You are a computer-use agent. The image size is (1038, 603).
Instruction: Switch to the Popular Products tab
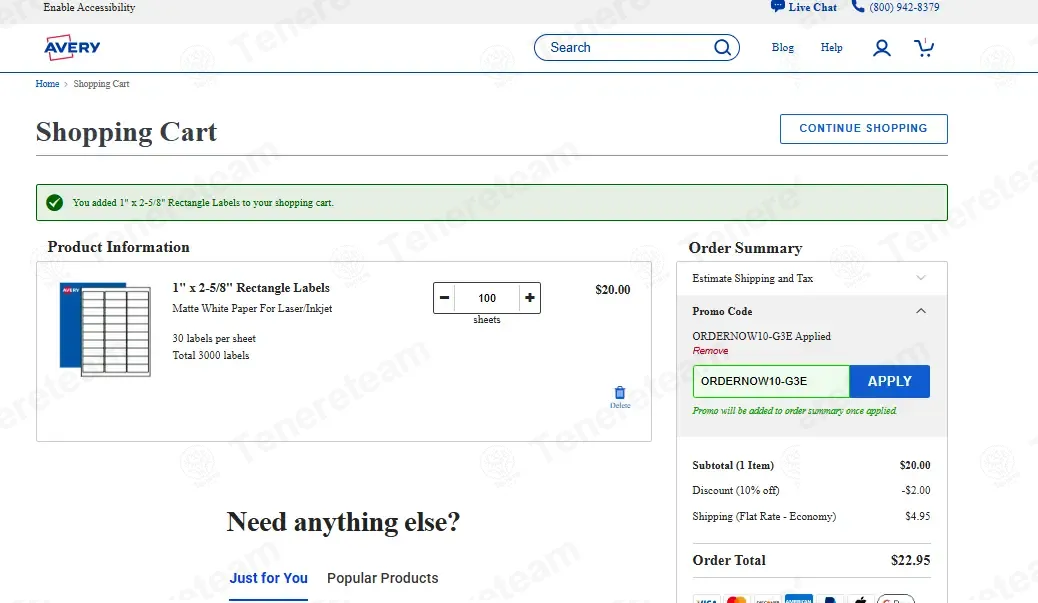(383, 578)
